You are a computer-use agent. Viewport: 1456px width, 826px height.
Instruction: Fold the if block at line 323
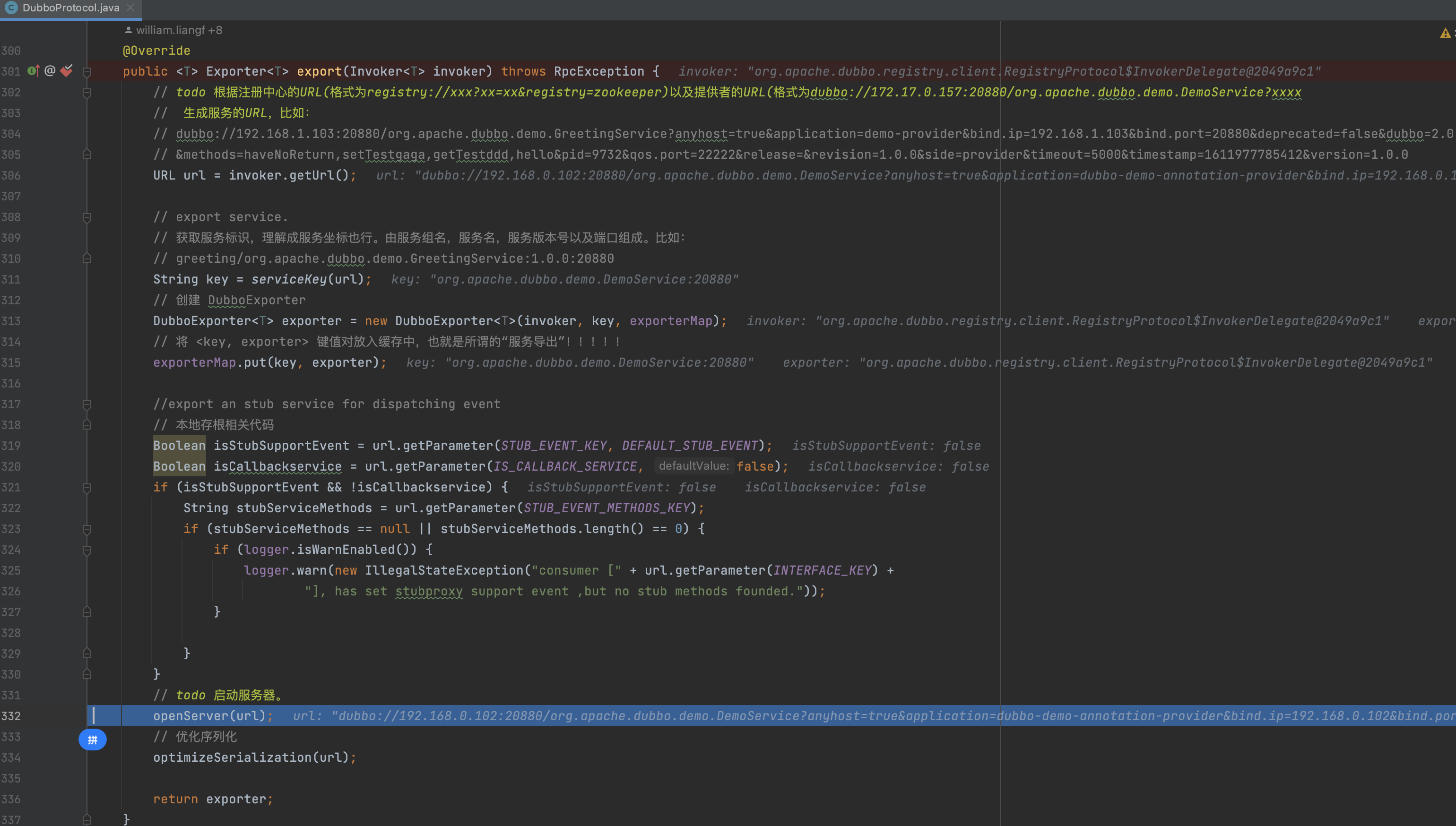[87, 529]
